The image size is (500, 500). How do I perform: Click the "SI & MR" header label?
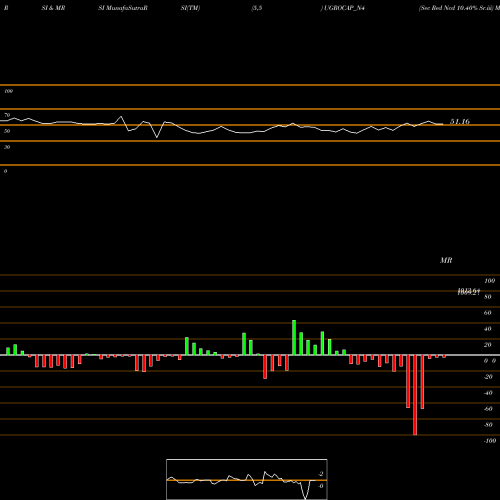53,8
